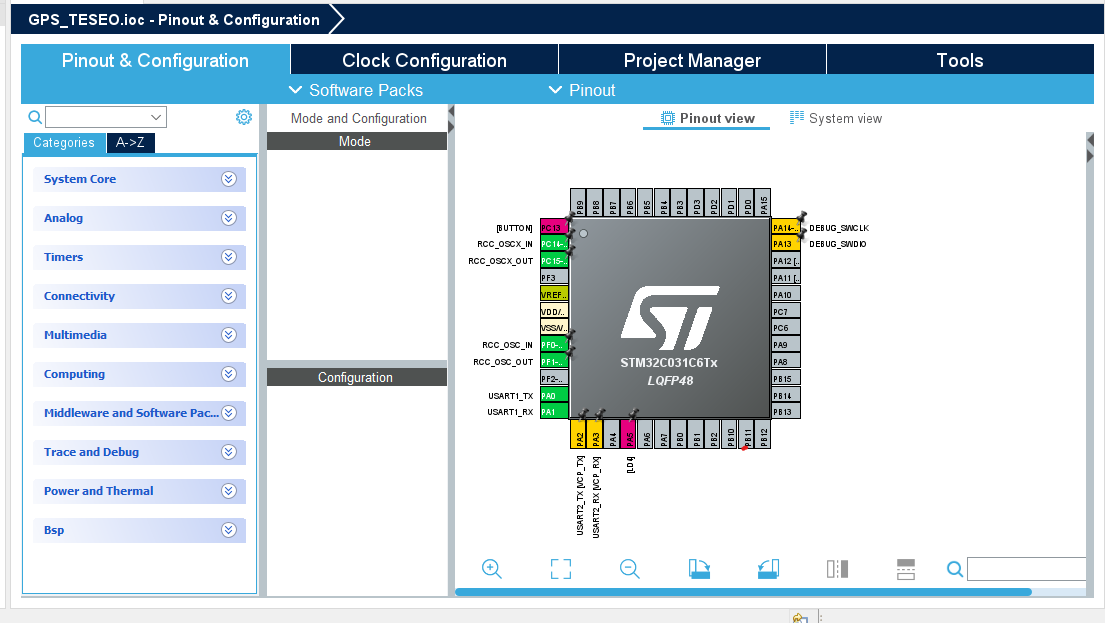Viewport: 1105px width, 623px height.
Task: Click the Mode section header
Action: pos(357,142)
